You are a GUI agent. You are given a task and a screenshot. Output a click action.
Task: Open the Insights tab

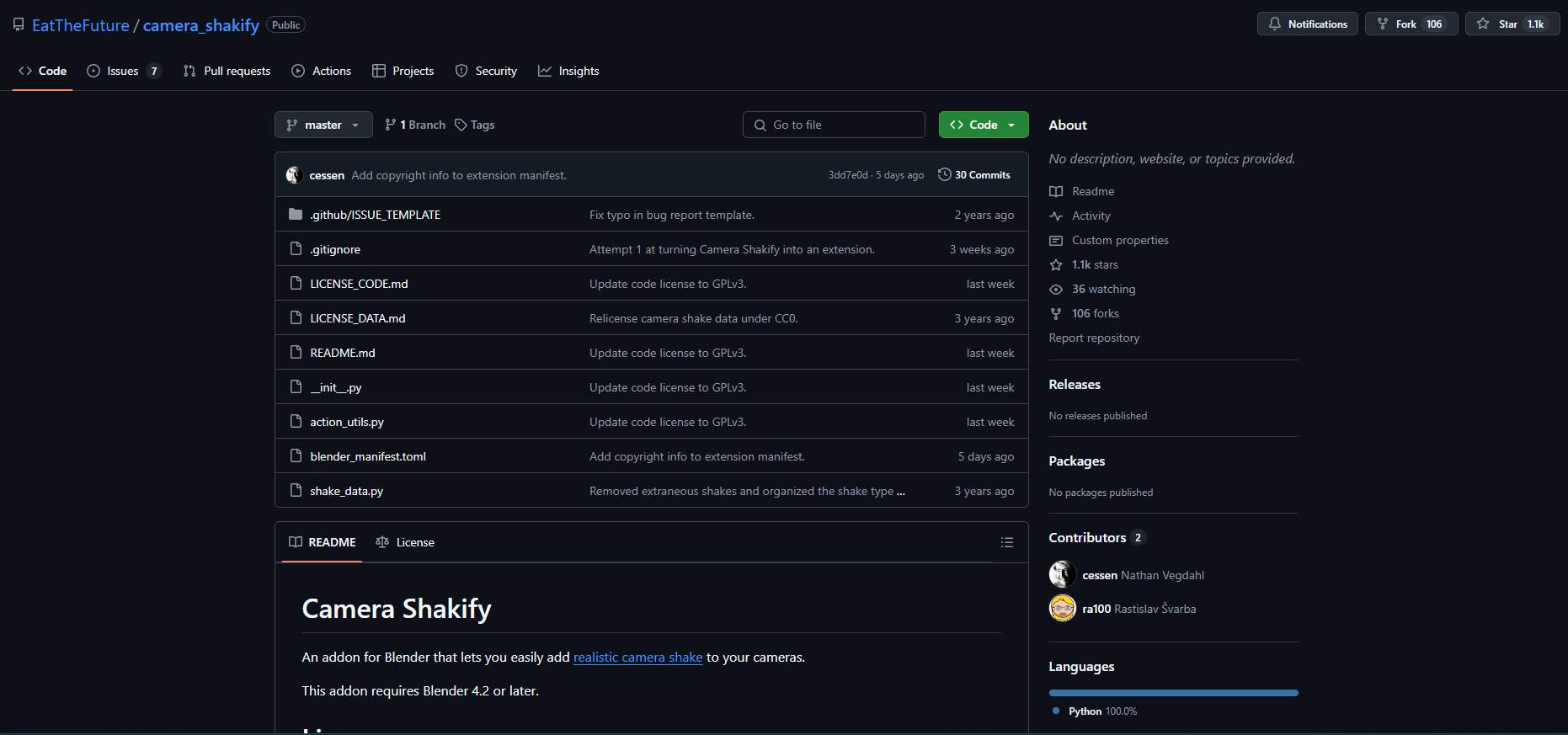tap(568, 71)
